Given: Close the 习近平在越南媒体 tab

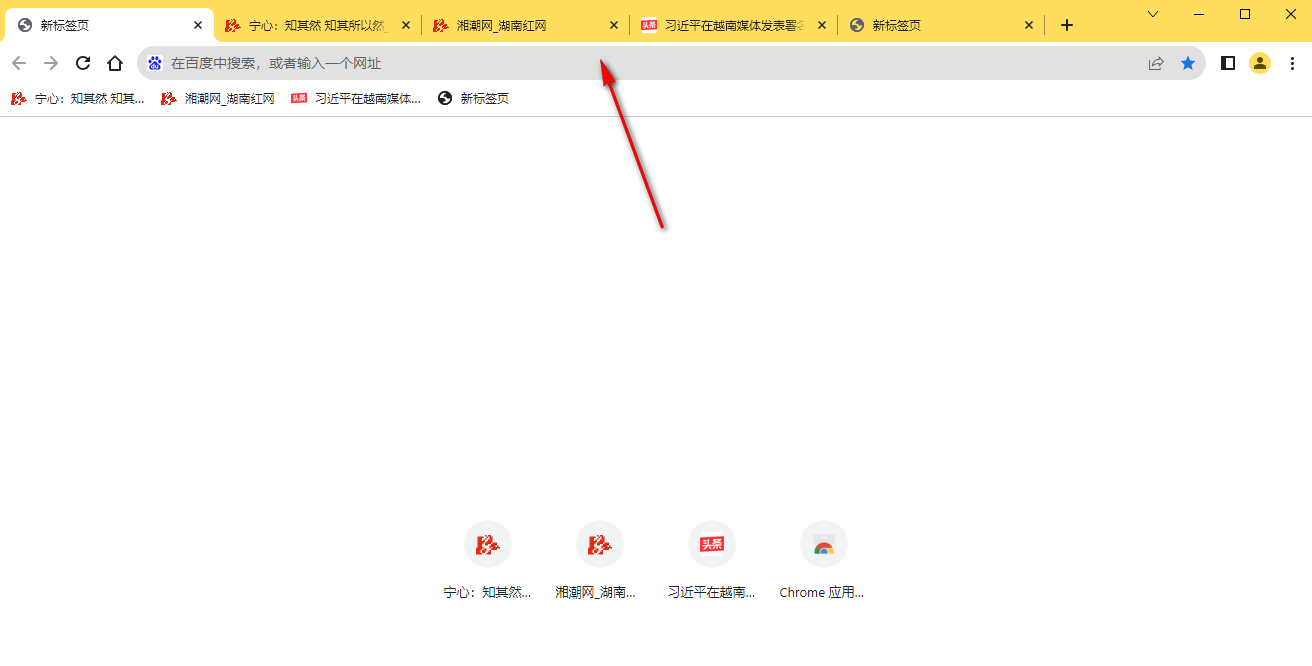Looking at the screenshot, I should (822, 25).
